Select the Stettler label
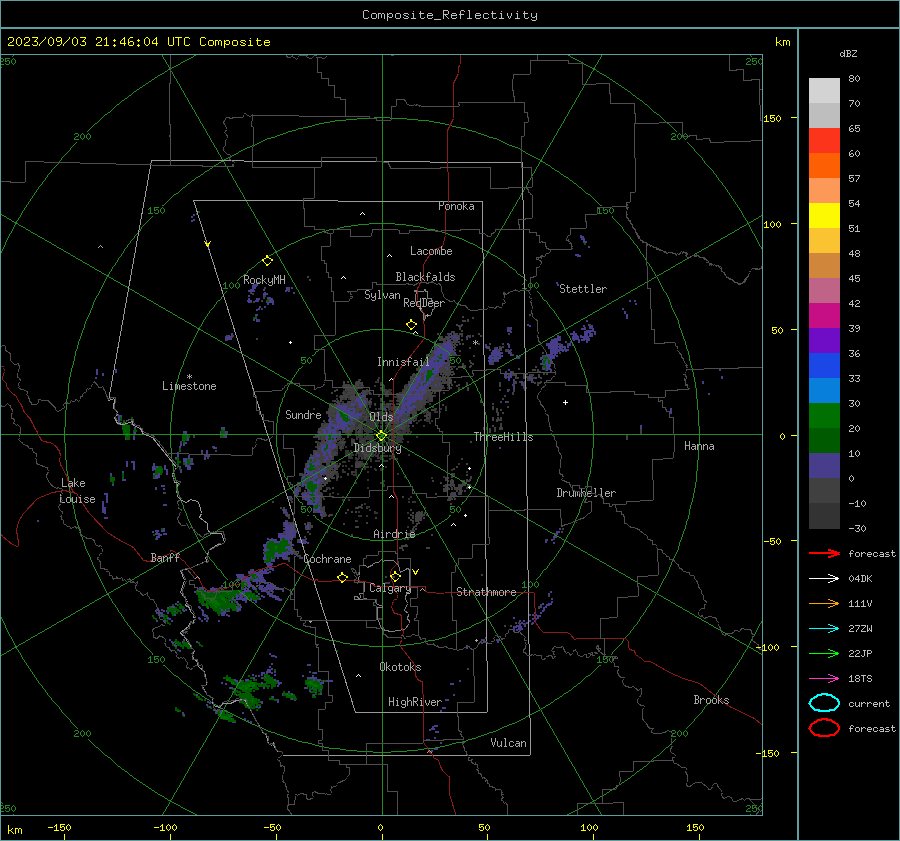 (x=583, y=289)
